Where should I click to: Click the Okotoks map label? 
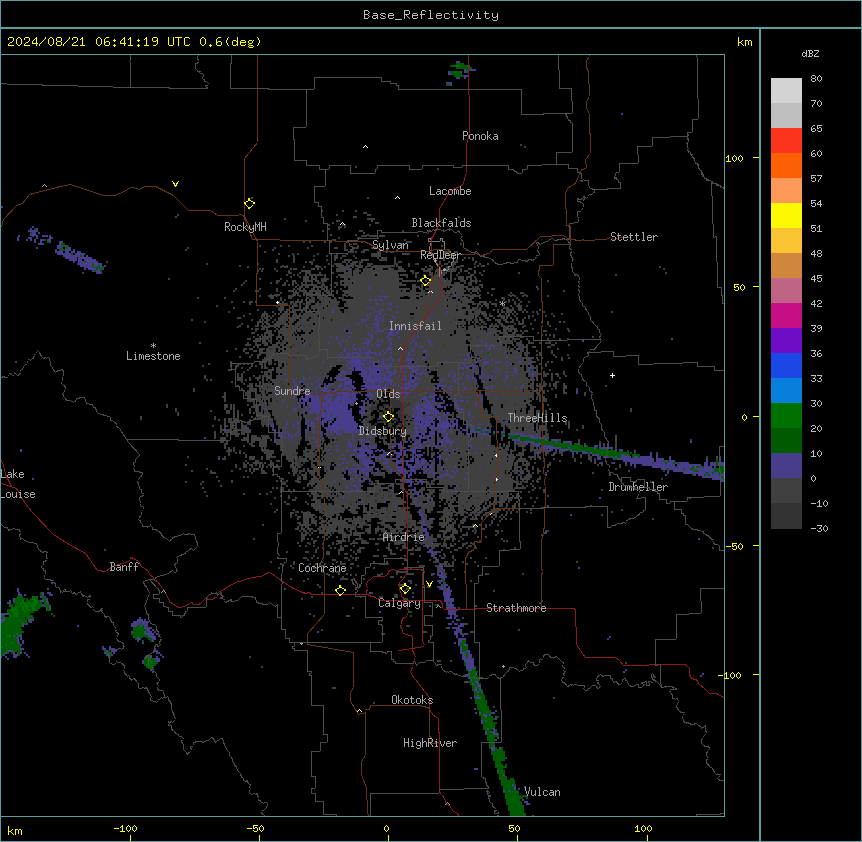click(412, 700)
